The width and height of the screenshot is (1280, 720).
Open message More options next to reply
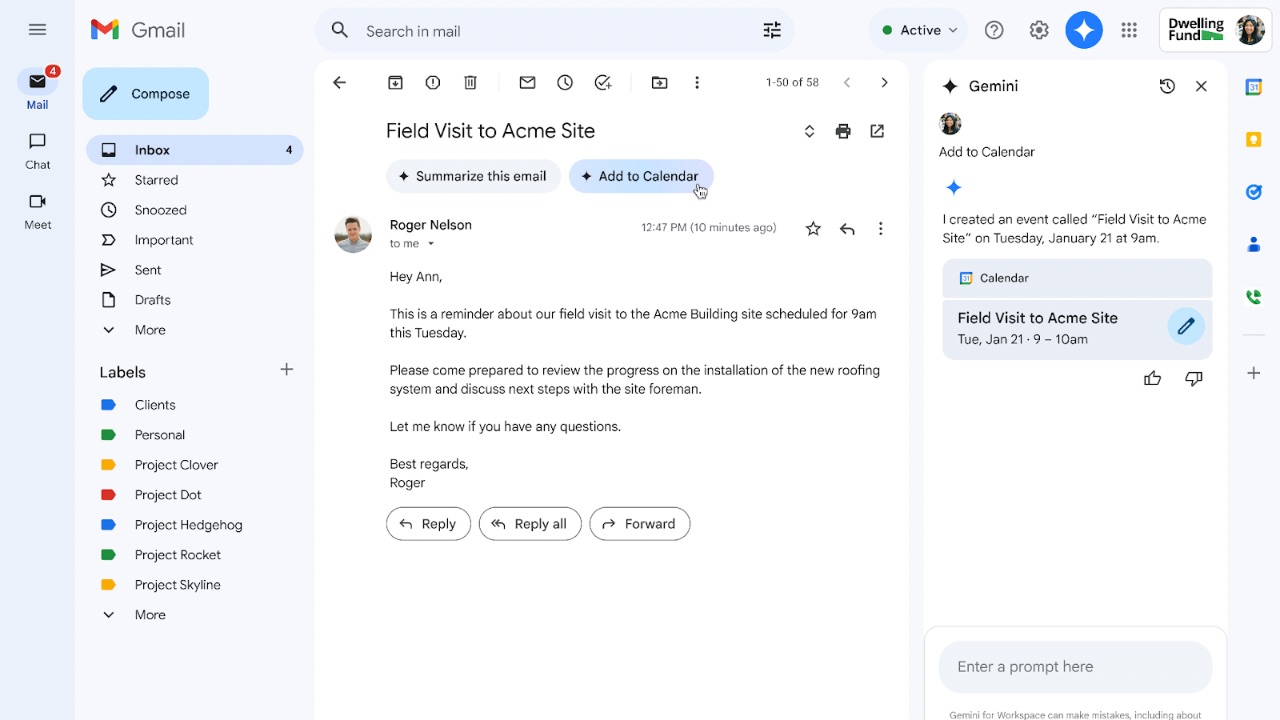point(881,229)
